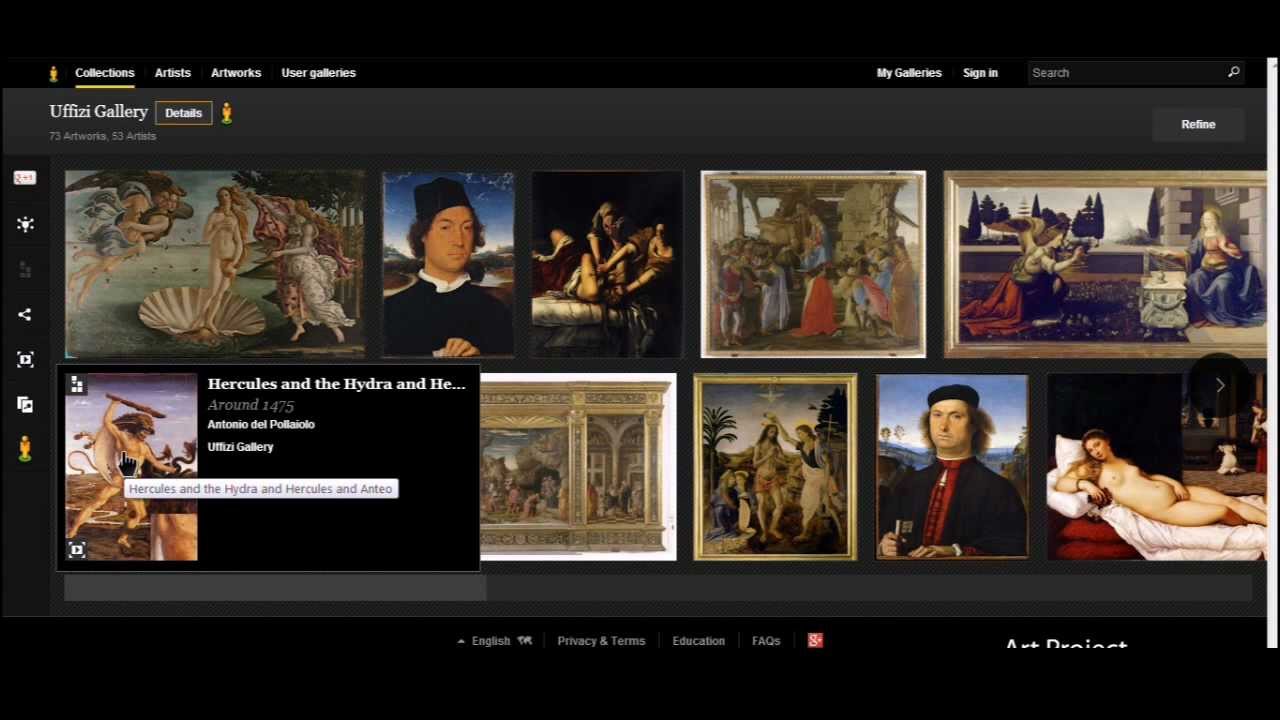
Task: Click the Google +1 icon in sidebar
Action: [x=25, y=178]
